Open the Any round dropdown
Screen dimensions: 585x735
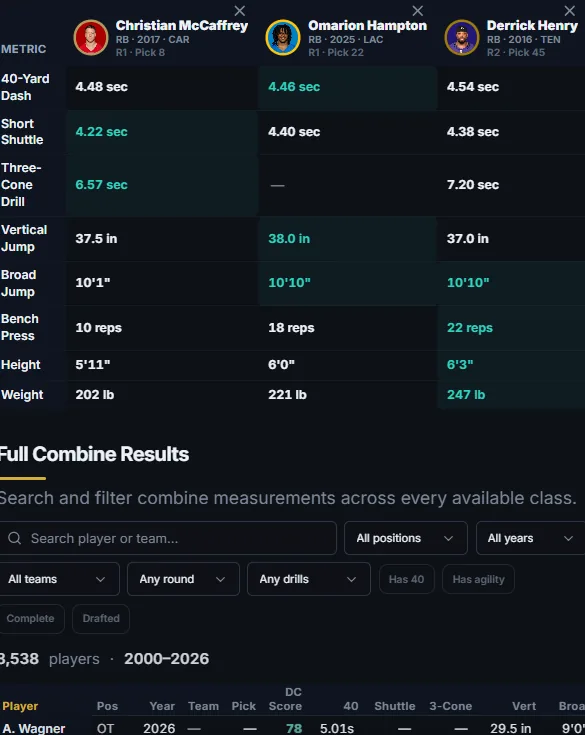point(183,579)
